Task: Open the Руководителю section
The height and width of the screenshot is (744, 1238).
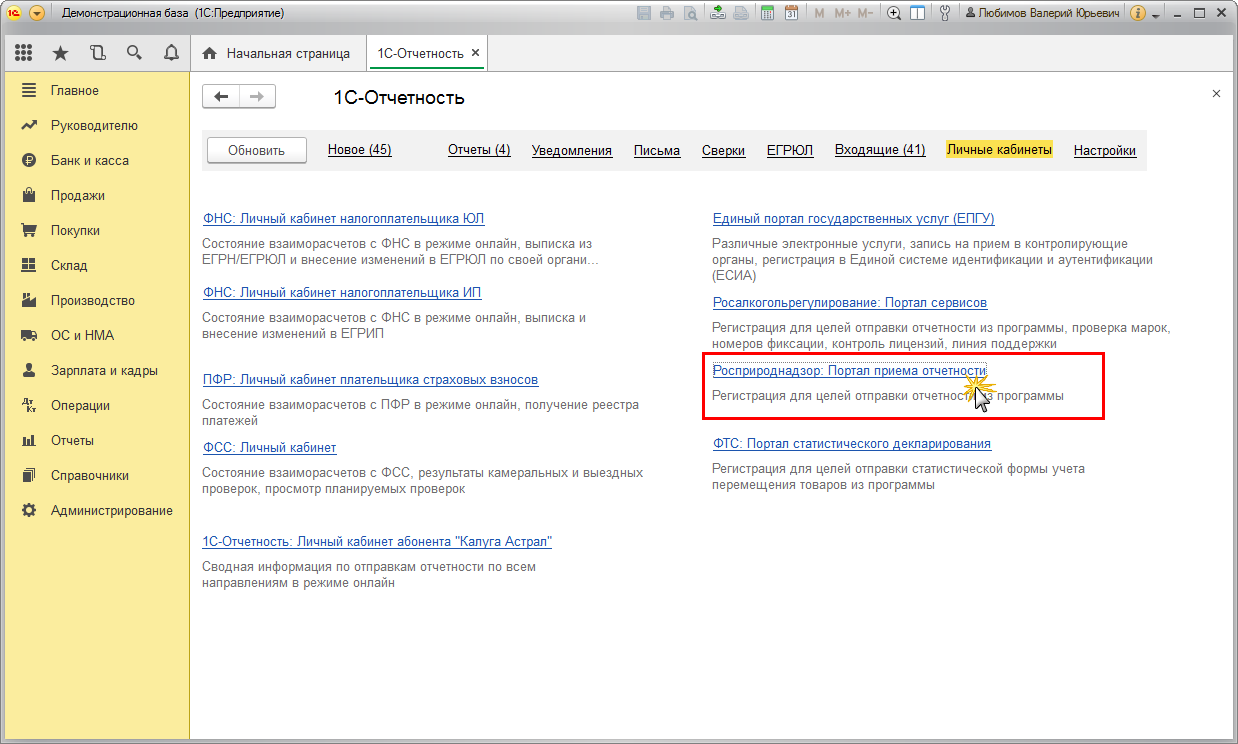Action: tap(97, 125)
